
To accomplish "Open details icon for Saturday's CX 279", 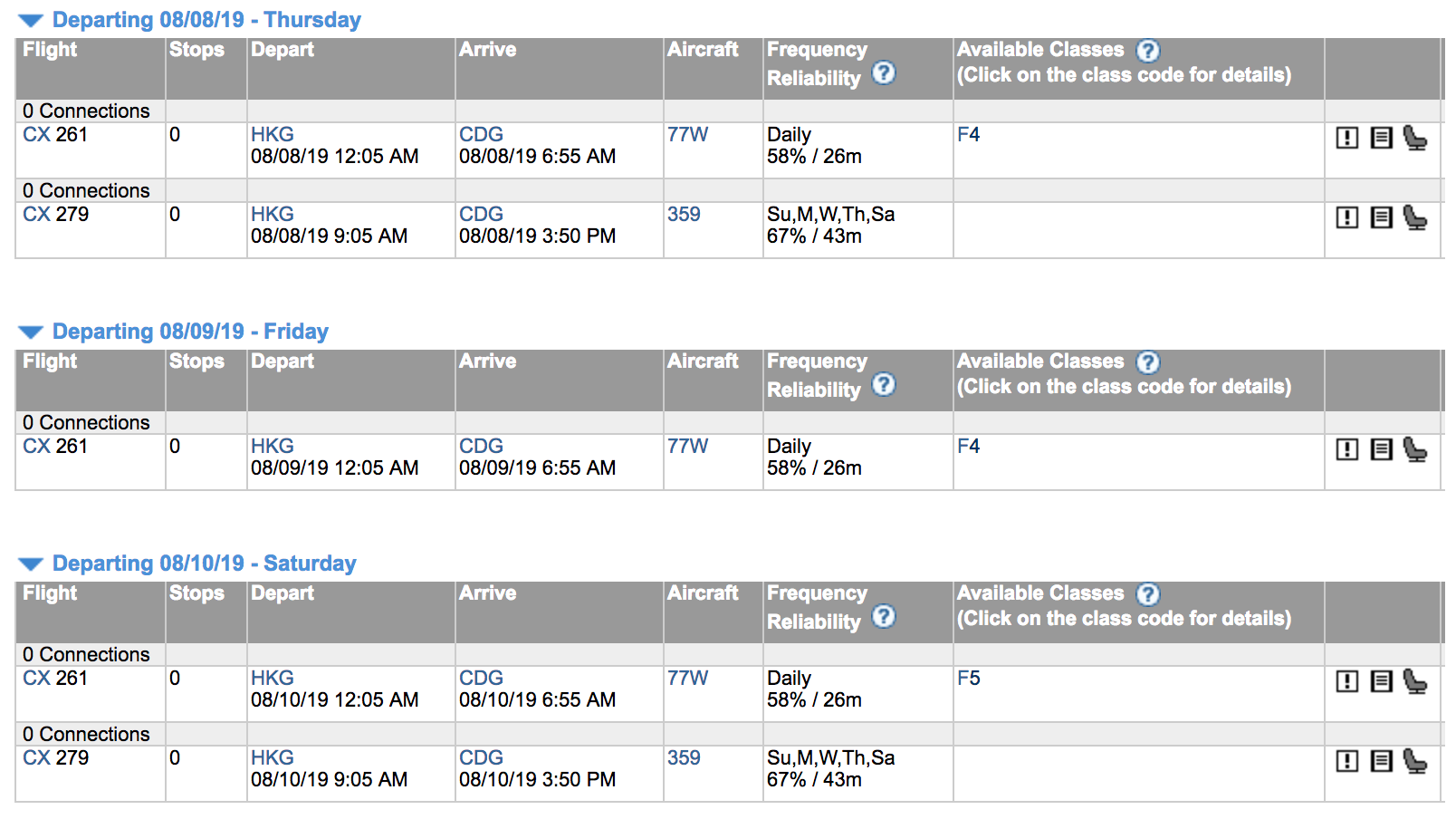I will tap(1381, 761).
